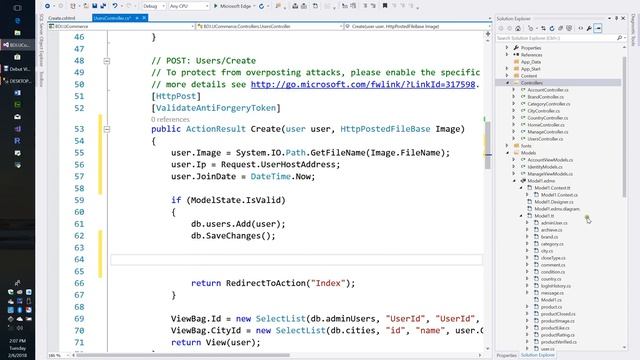640x360 pixels.
Task: Open the class navigation dropdown UsersController
Action: [270, 26]
